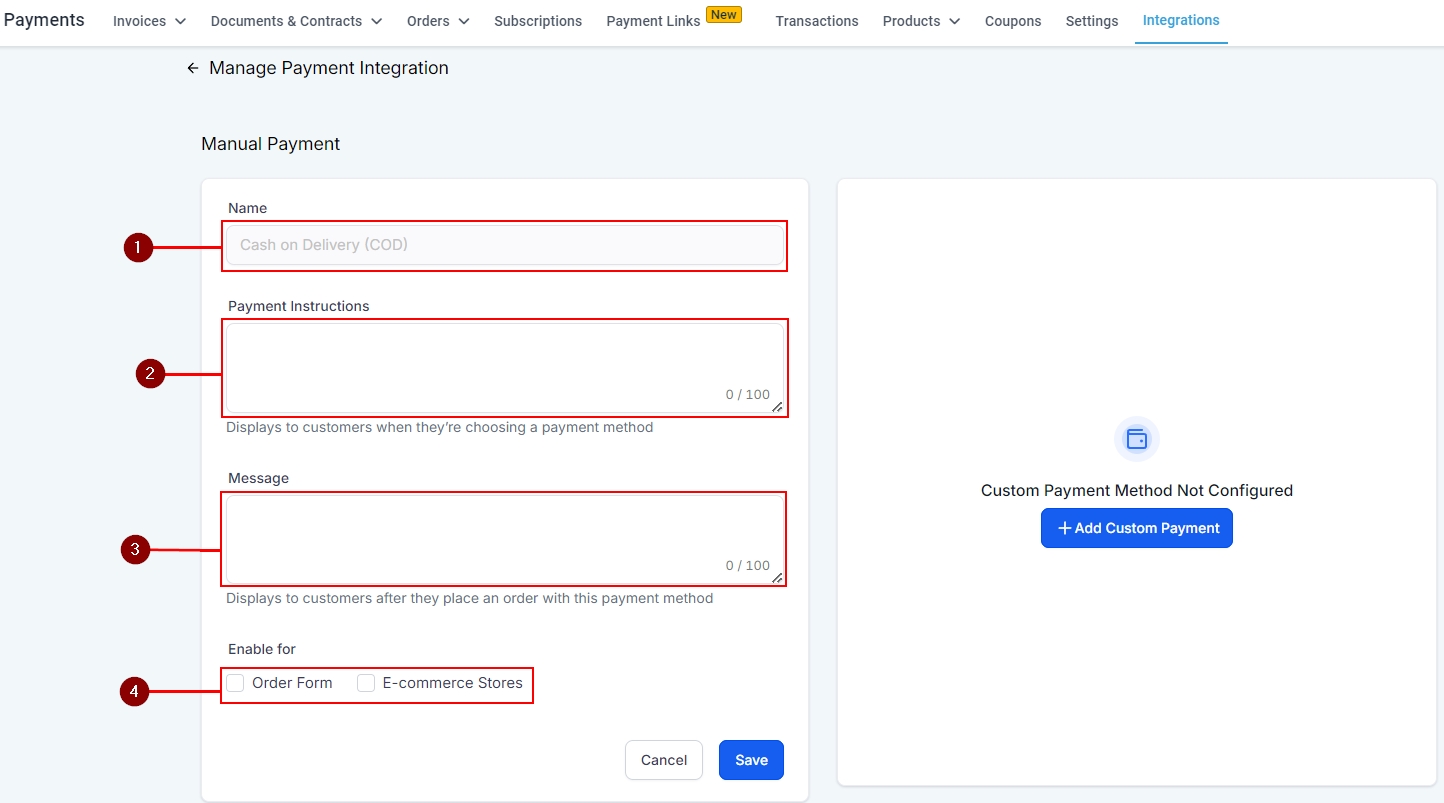Click the resize handle of Message box

777,578
